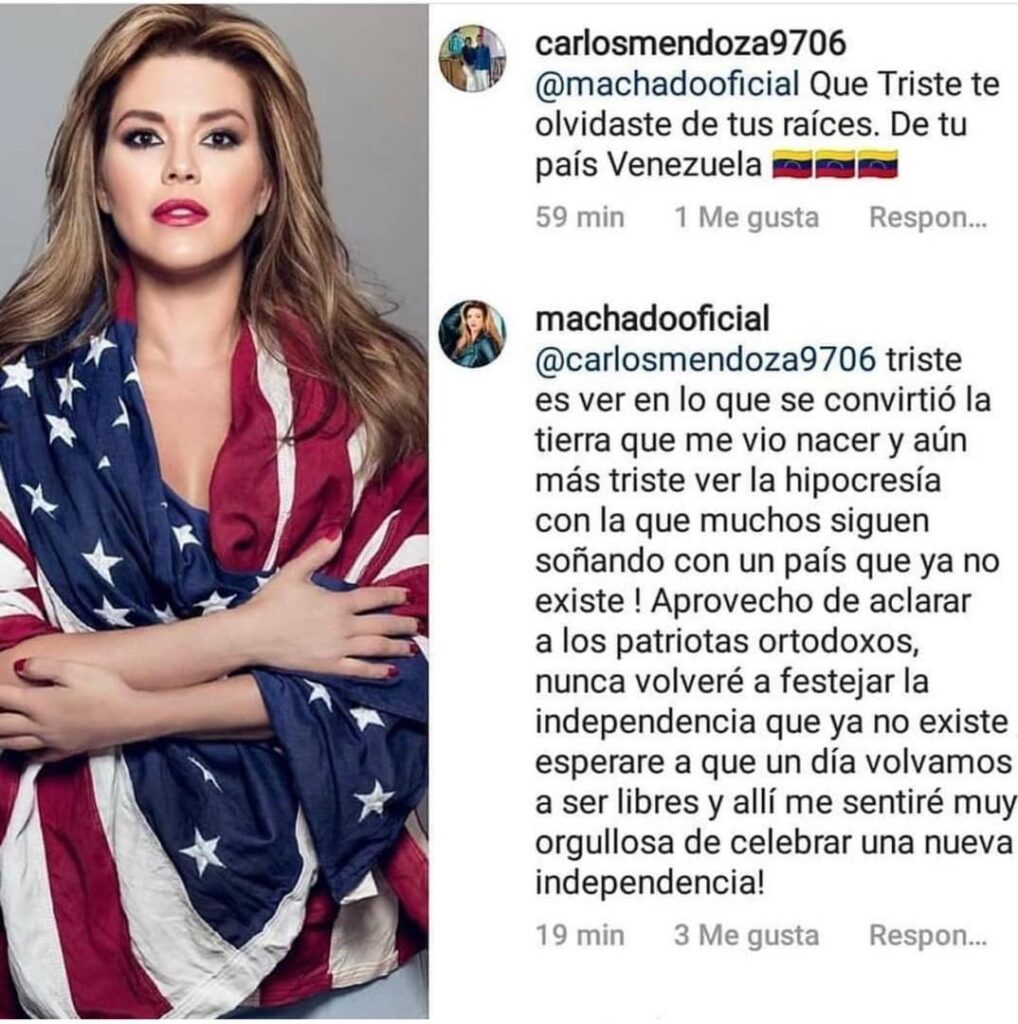This screenshot has height=1024, width=1018.
Task: Follow the blue @carlosmendoza9706 mention
Action: [x=705, y=360]
